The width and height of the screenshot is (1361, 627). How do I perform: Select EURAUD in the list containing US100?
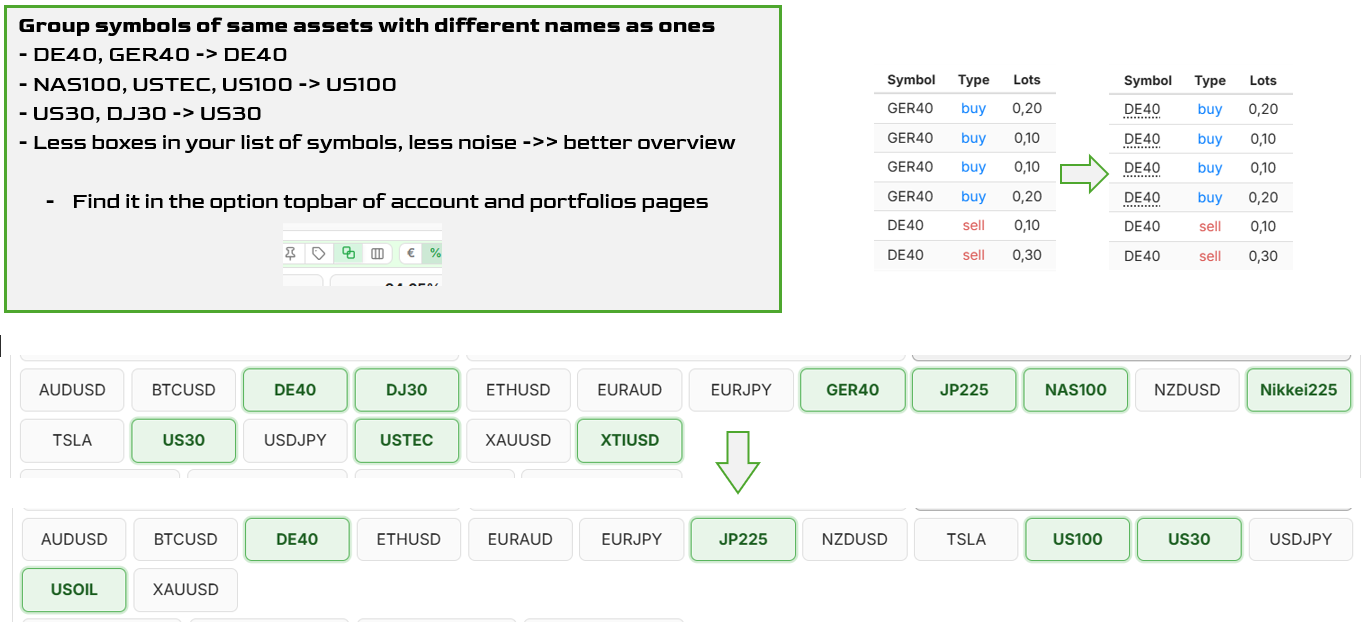pos(520,539)
